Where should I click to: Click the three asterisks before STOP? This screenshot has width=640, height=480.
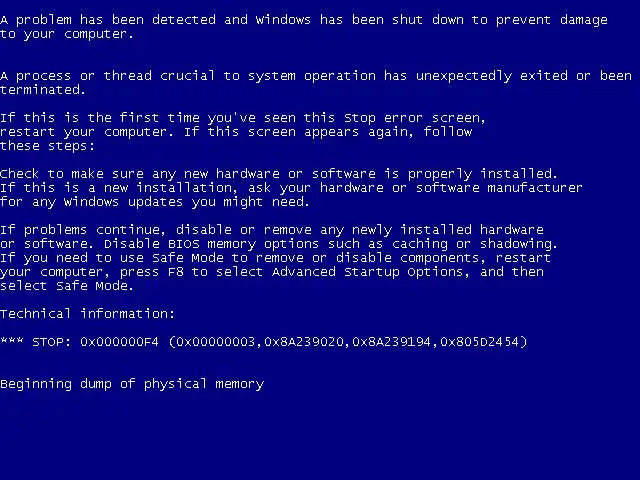[12, 340]
